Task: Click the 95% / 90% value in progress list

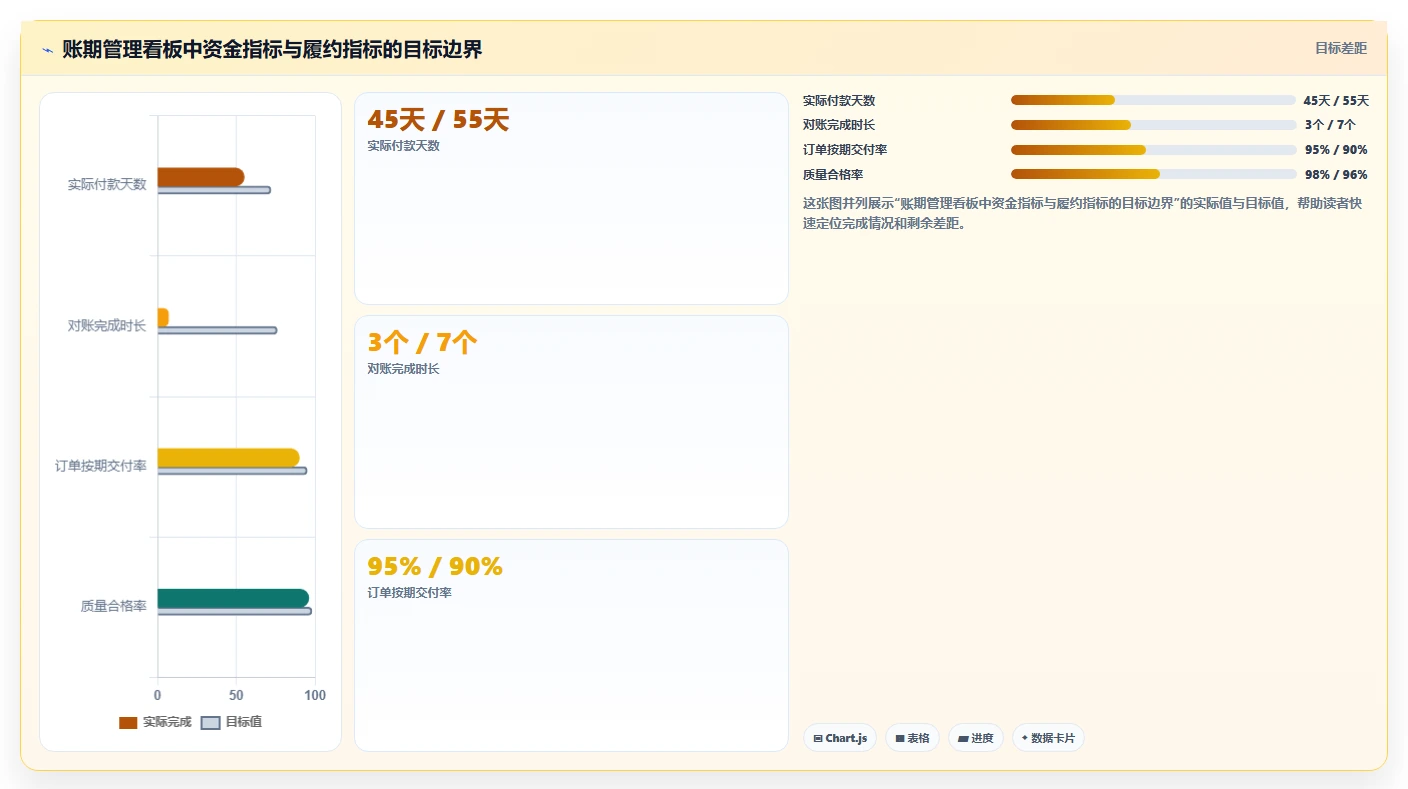Action: [1336, 150]
